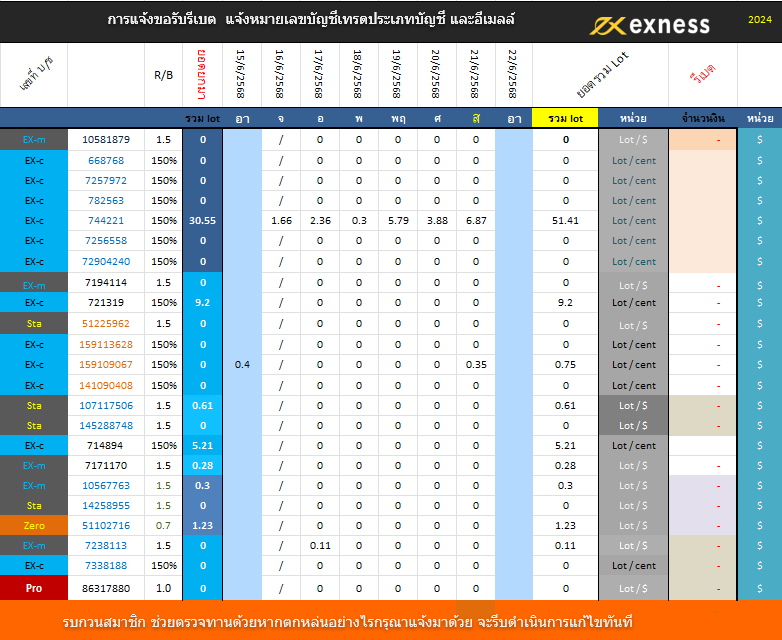This screenshot has height=640, width=782.
Task: Click the orange footer notice text
Action: pyautogui.click(x=347, y=622)
